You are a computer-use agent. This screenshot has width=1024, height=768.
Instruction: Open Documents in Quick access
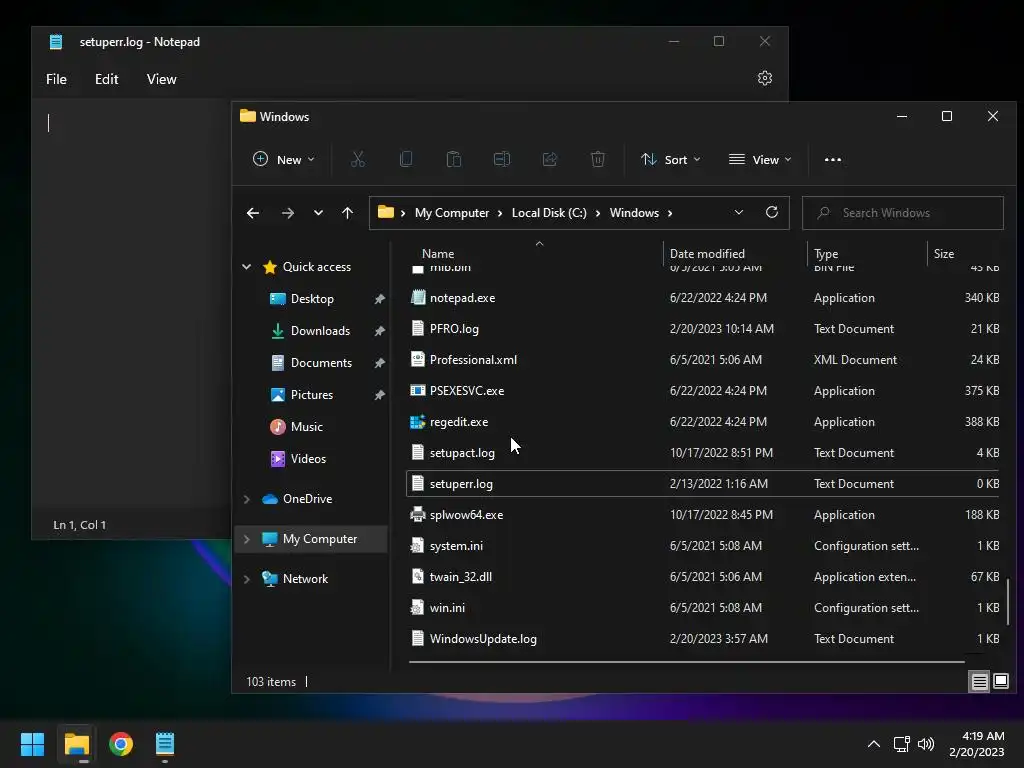pyautogui.click(x=321, y=362)
